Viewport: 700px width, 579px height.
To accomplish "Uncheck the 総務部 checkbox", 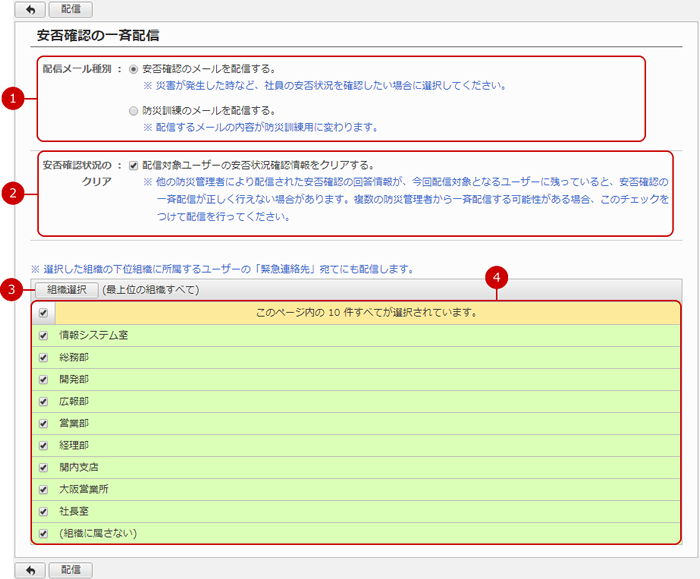I will 42,357.
